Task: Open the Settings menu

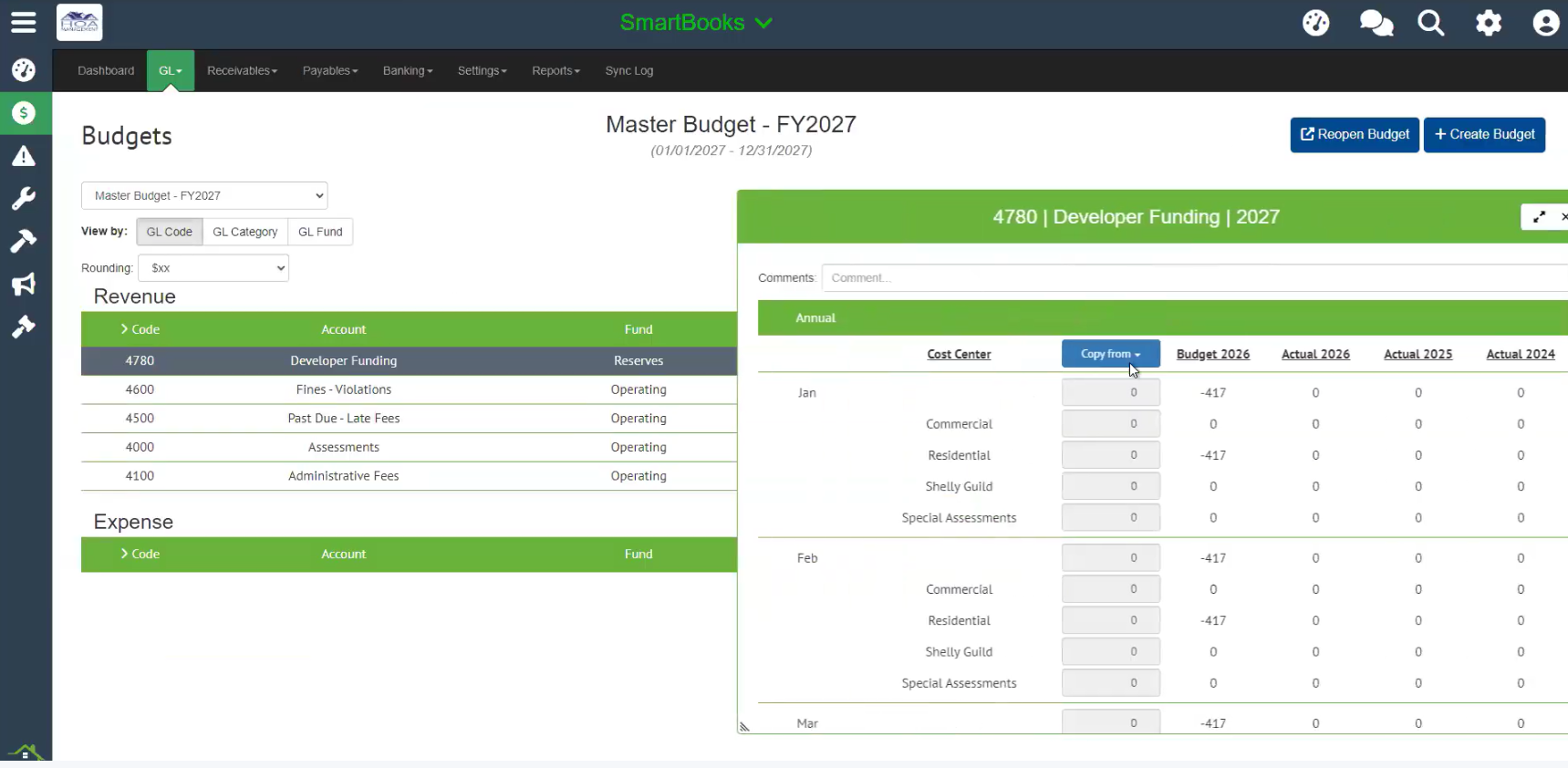Action: (482, 70)
